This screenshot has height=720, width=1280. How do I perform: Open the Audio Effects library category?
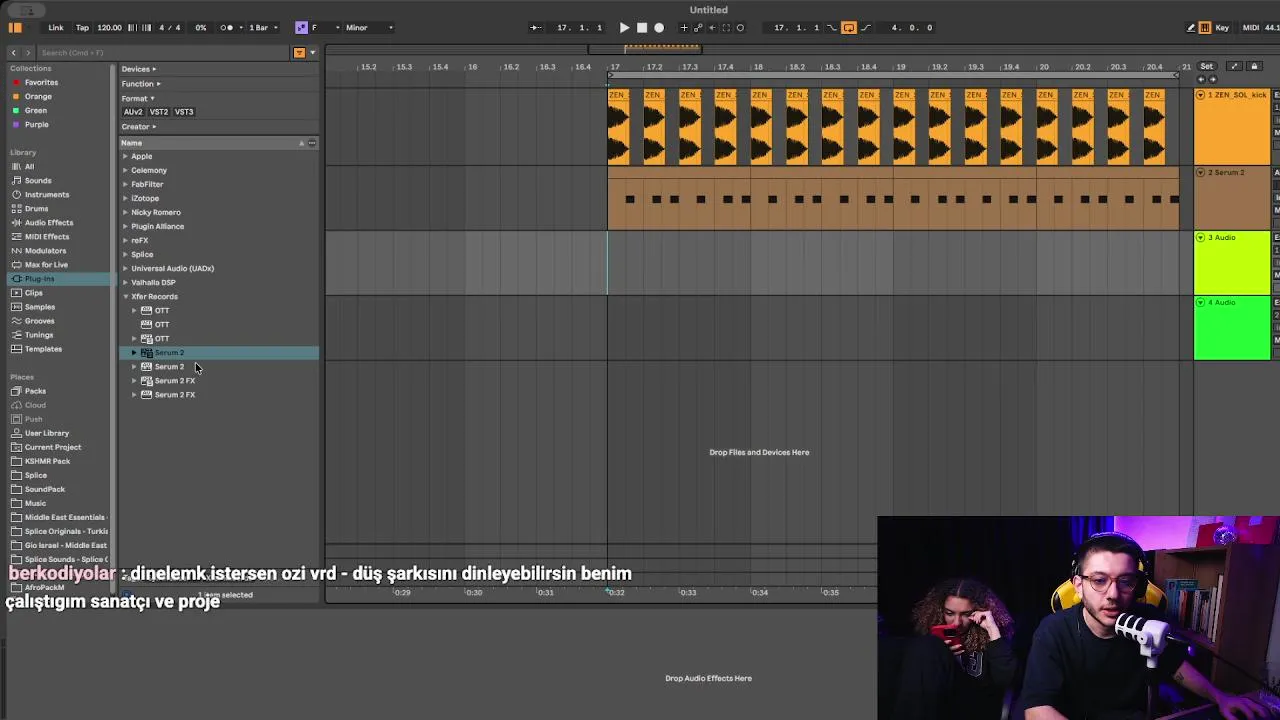pyautogui.click(x=48, y=222)
